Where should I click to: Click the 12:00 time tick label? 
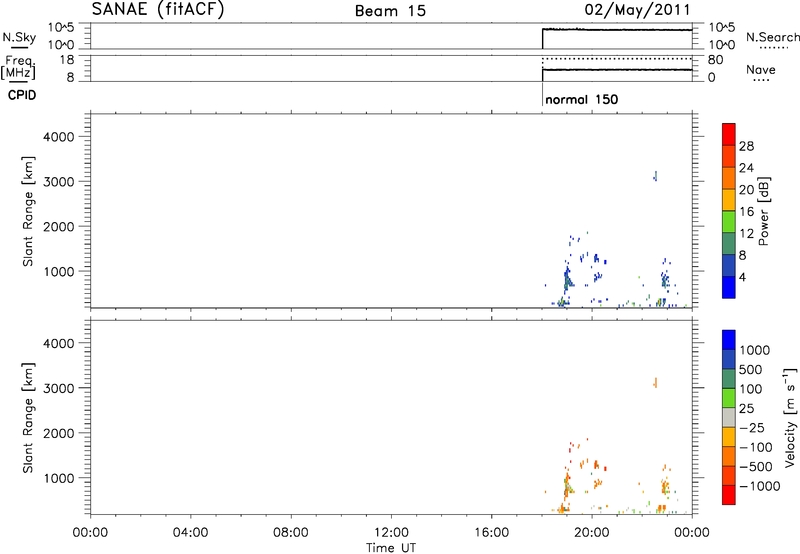point(391,533)
